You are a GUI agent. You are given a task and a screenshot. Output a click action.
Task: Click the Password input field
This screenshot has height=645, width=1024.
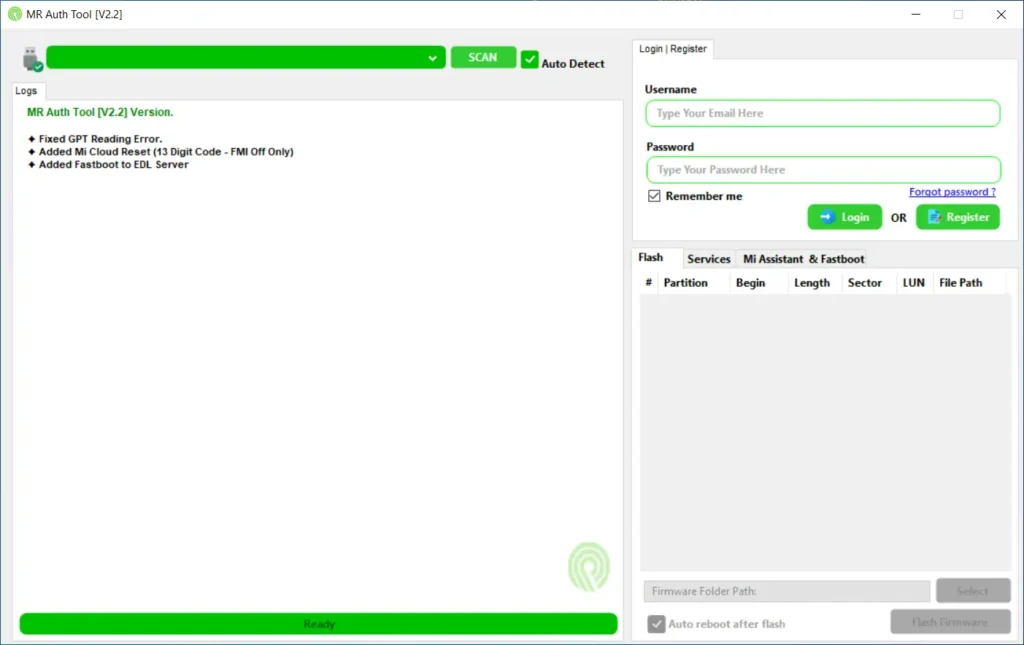coord(824,170)
